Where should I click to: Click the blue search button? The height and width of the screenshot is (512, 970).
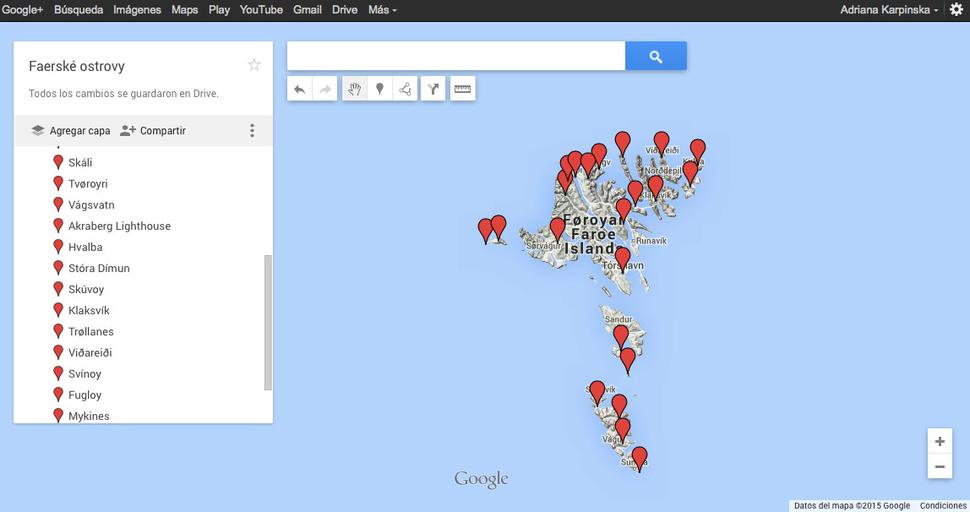[656, 56]
